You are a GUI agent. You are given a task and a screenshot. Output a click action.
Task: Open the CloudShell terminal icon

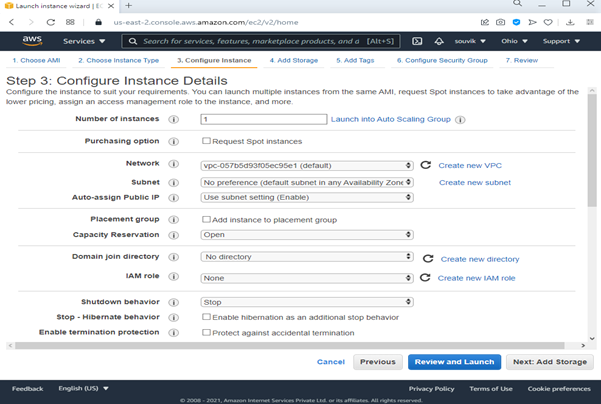(417, 41)
